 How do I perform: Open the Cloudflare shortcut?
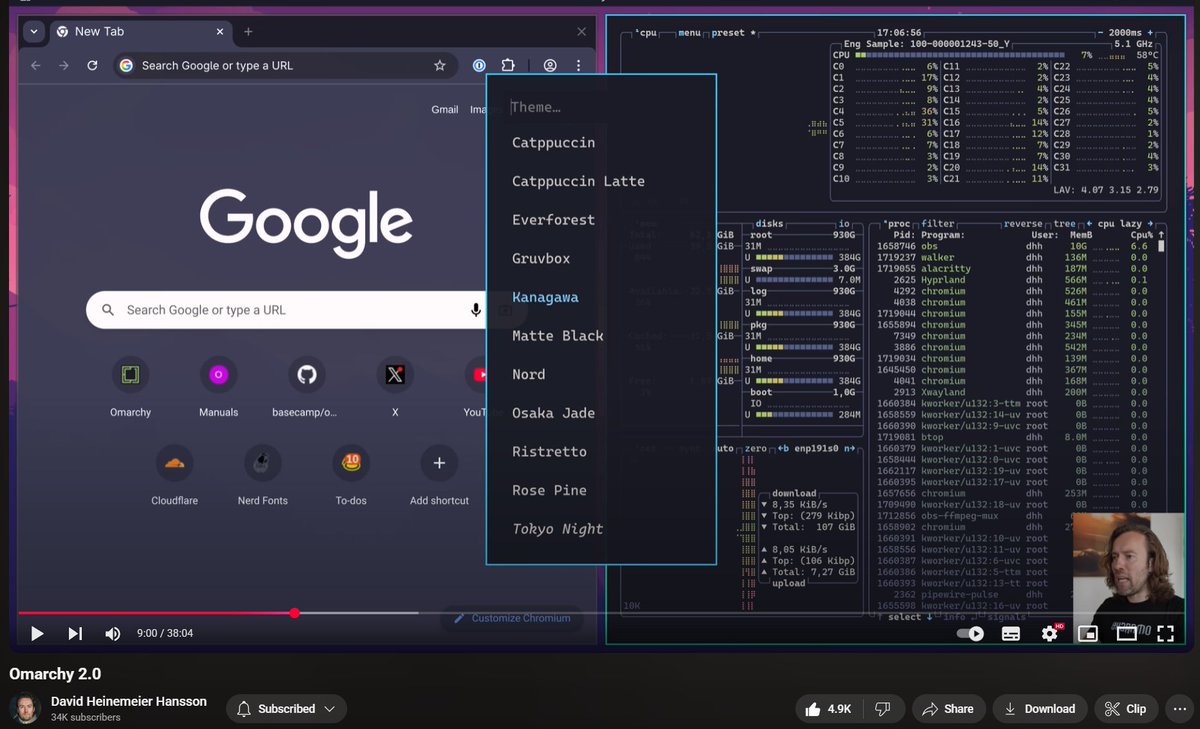point(174,474)
